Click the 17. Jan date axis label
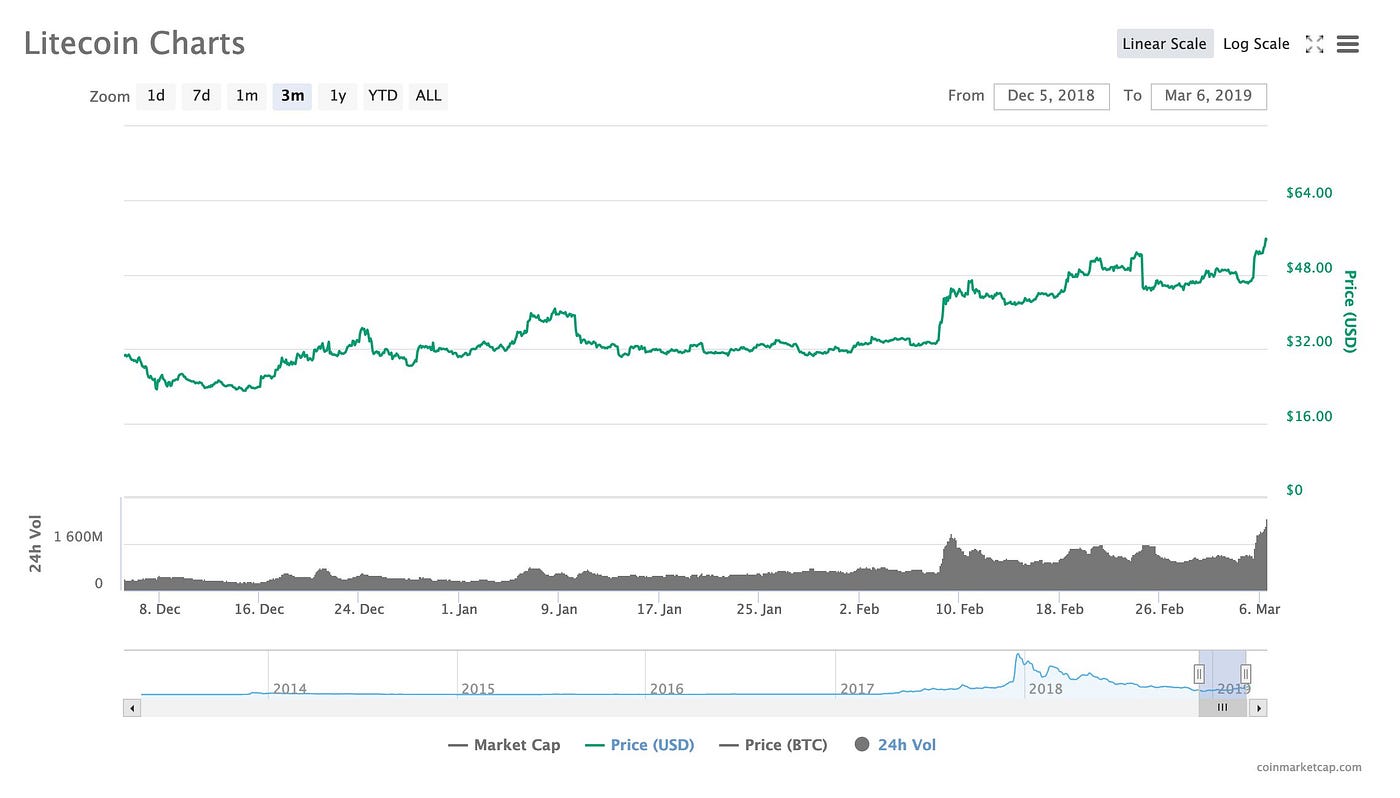This screenshot has height=798, width=1400. pos(660,609)
